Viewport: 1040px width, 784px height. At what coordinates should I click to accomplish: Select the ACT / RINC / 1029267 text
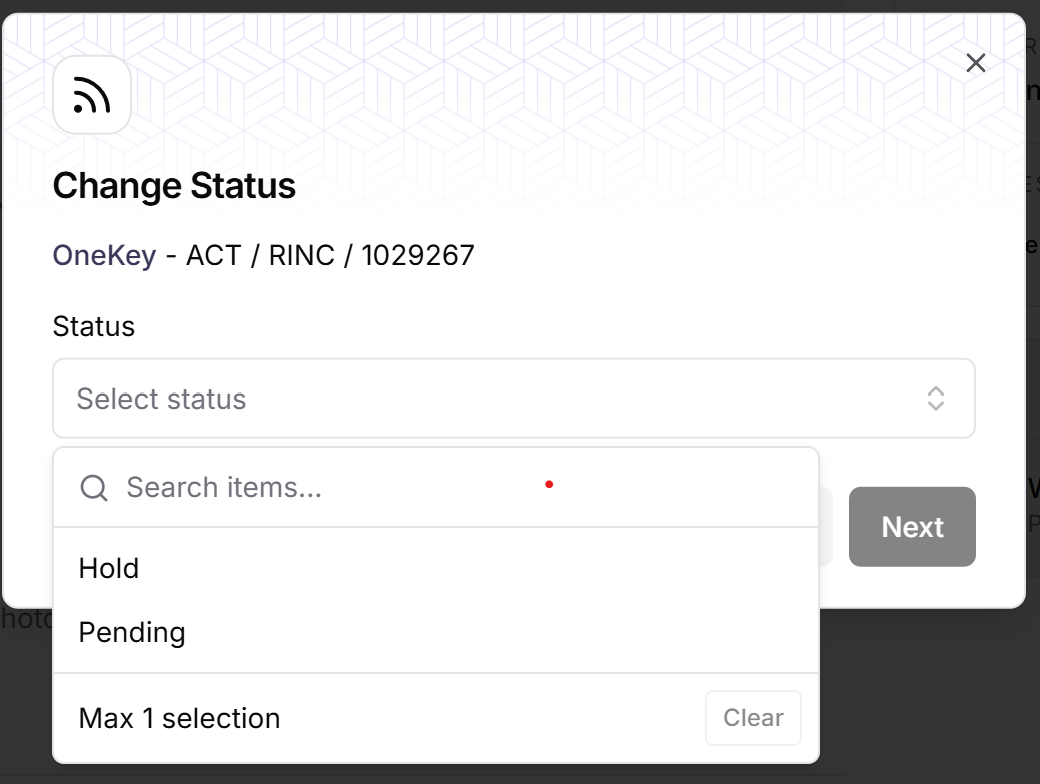click(x=330, y=255)
